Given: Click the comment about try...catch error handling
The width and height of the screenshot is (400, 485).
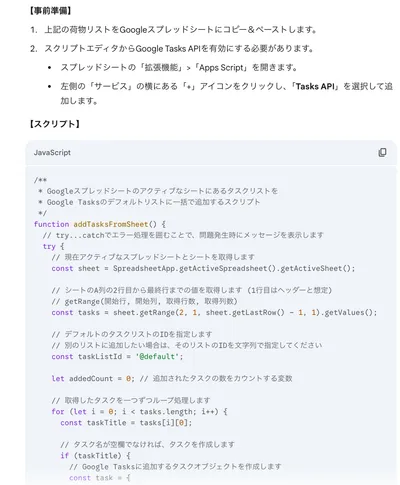Looking at the screenshot, I should [x=183, y=235].
